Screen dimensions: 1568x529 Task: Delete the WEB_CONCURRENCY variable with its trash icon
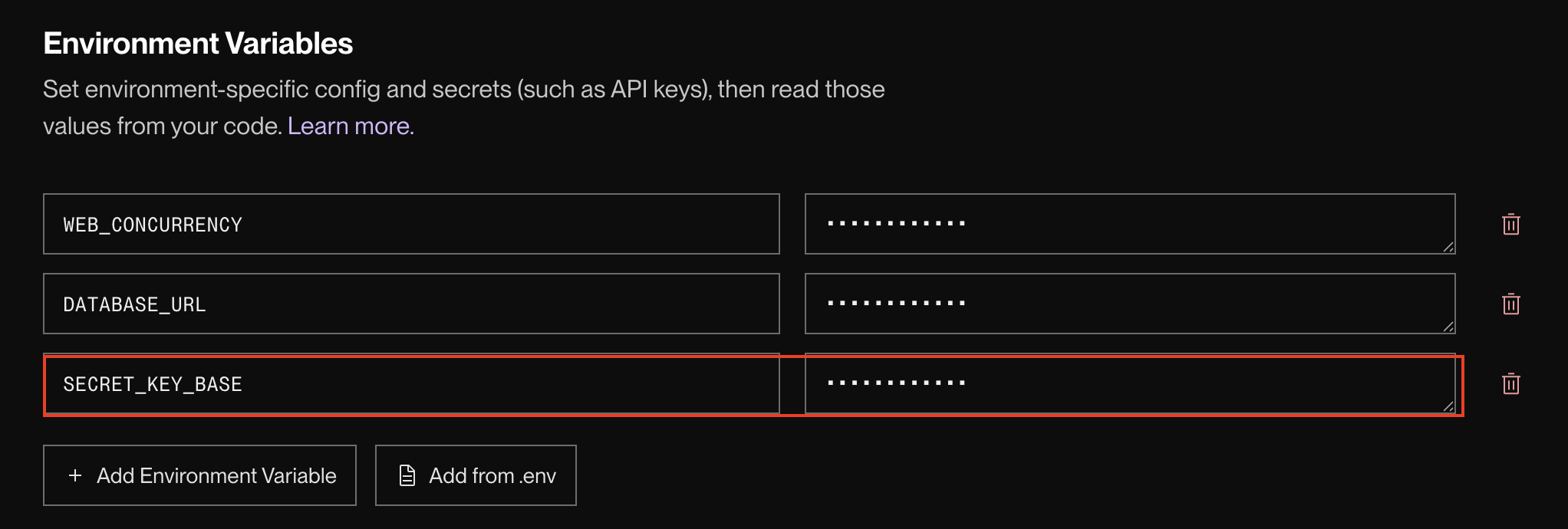pyautogui.click(x=1510, y=225)
